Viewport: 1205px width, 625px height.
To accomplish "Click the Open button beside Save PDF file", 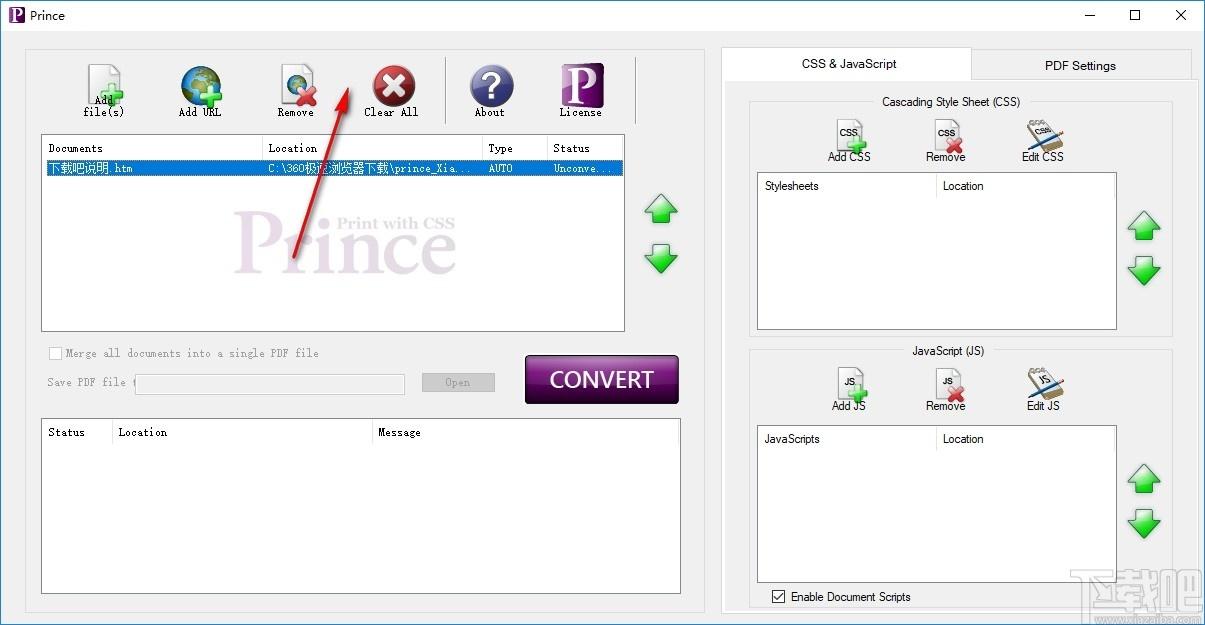I will click(458, 383).
